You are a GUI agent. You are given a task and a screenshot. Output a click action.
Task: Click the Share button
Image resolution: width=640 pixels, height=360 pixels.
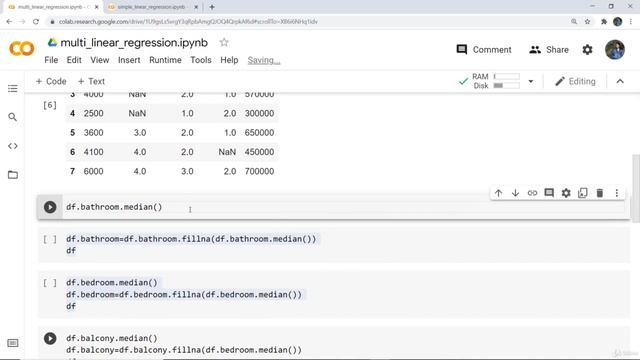point(549,50)
